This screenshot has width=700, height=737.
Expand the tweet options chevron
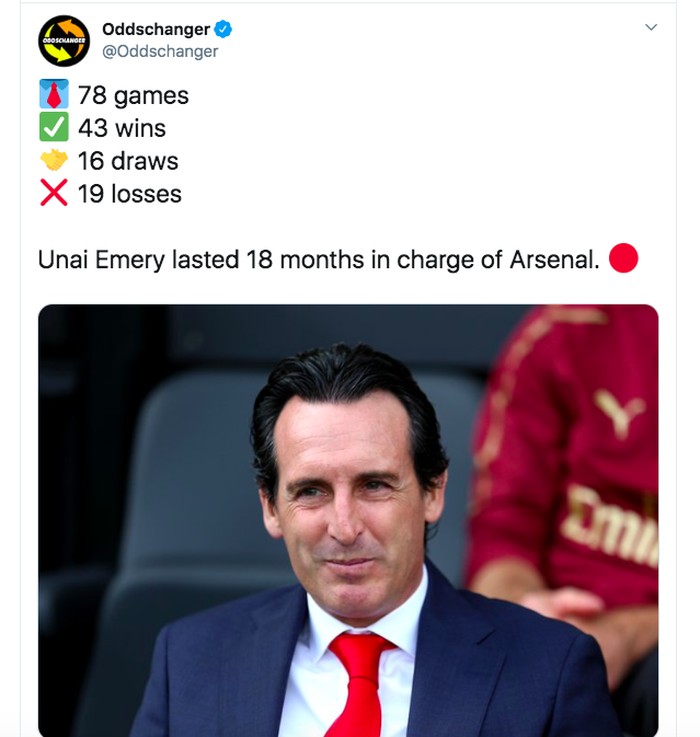coord(651,28)
